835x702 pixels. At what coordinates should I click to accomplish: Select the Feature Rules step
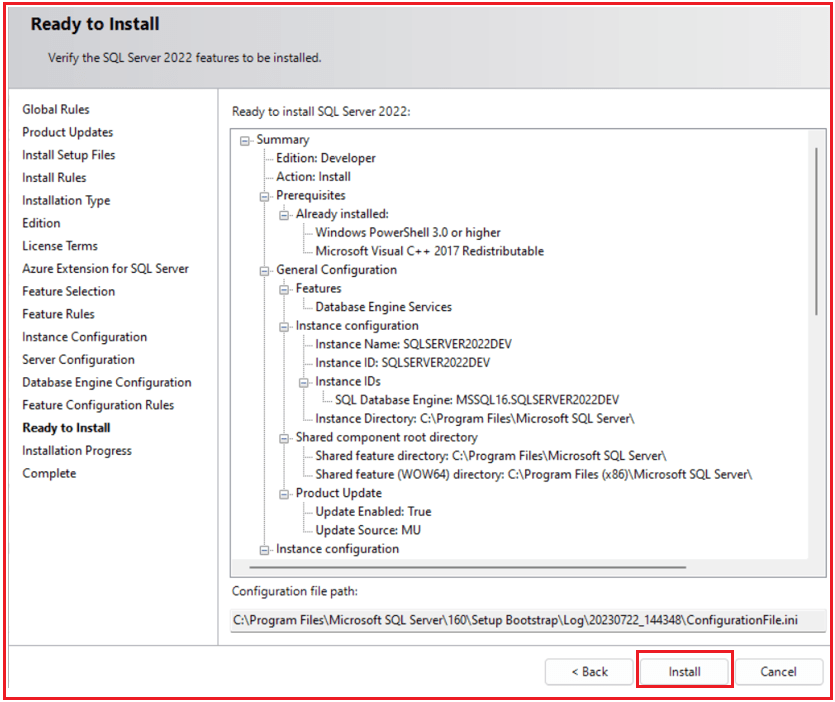click(x=58, y=314)
